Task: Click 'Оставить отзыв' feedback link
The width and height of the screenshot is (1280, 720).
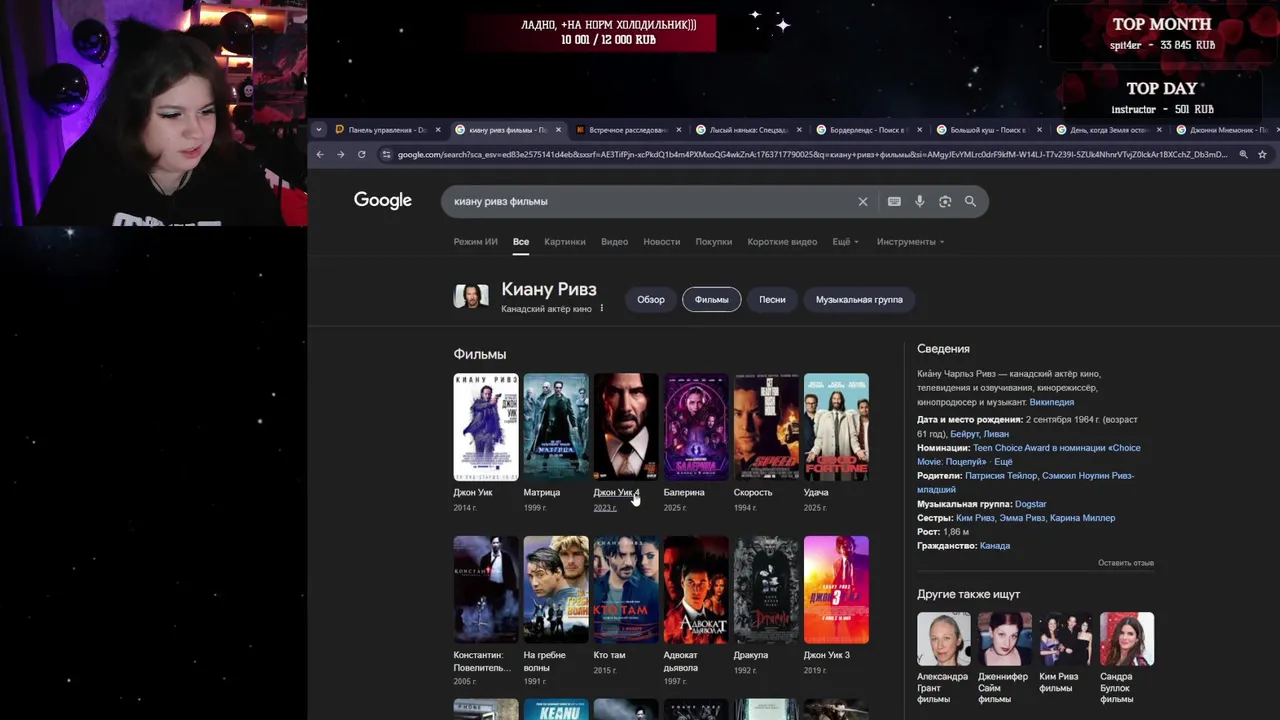Action: click(1126, 563)
